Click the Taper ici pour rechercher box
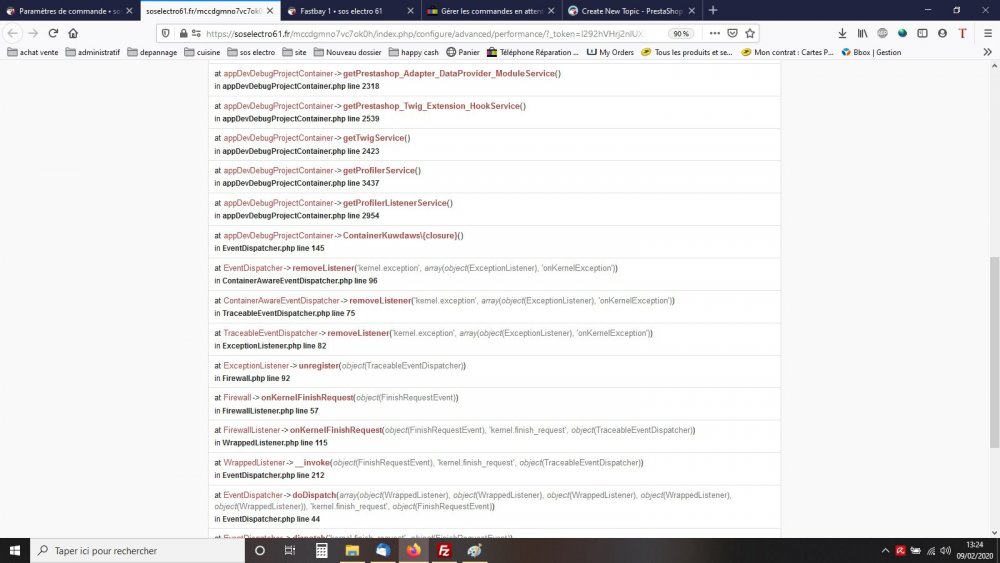The height and width of the screenshot is (563, 1000). [138, 550]
